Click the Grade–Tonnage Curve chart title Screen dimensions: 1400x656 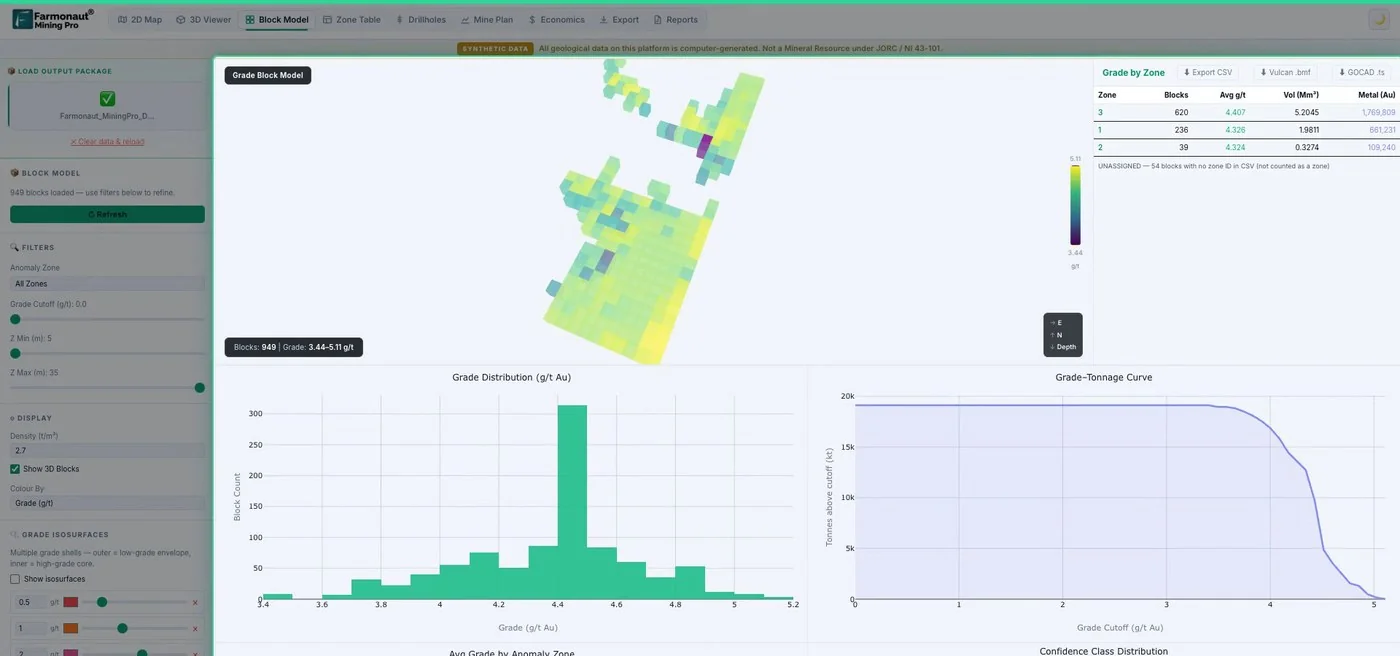click(x=1103, y=377)
